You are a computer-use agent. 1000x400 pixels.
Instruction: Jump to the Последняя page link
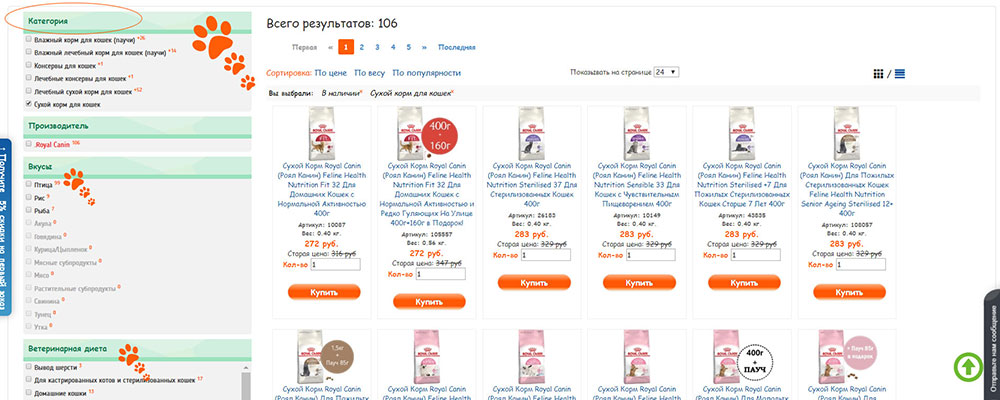456,47
